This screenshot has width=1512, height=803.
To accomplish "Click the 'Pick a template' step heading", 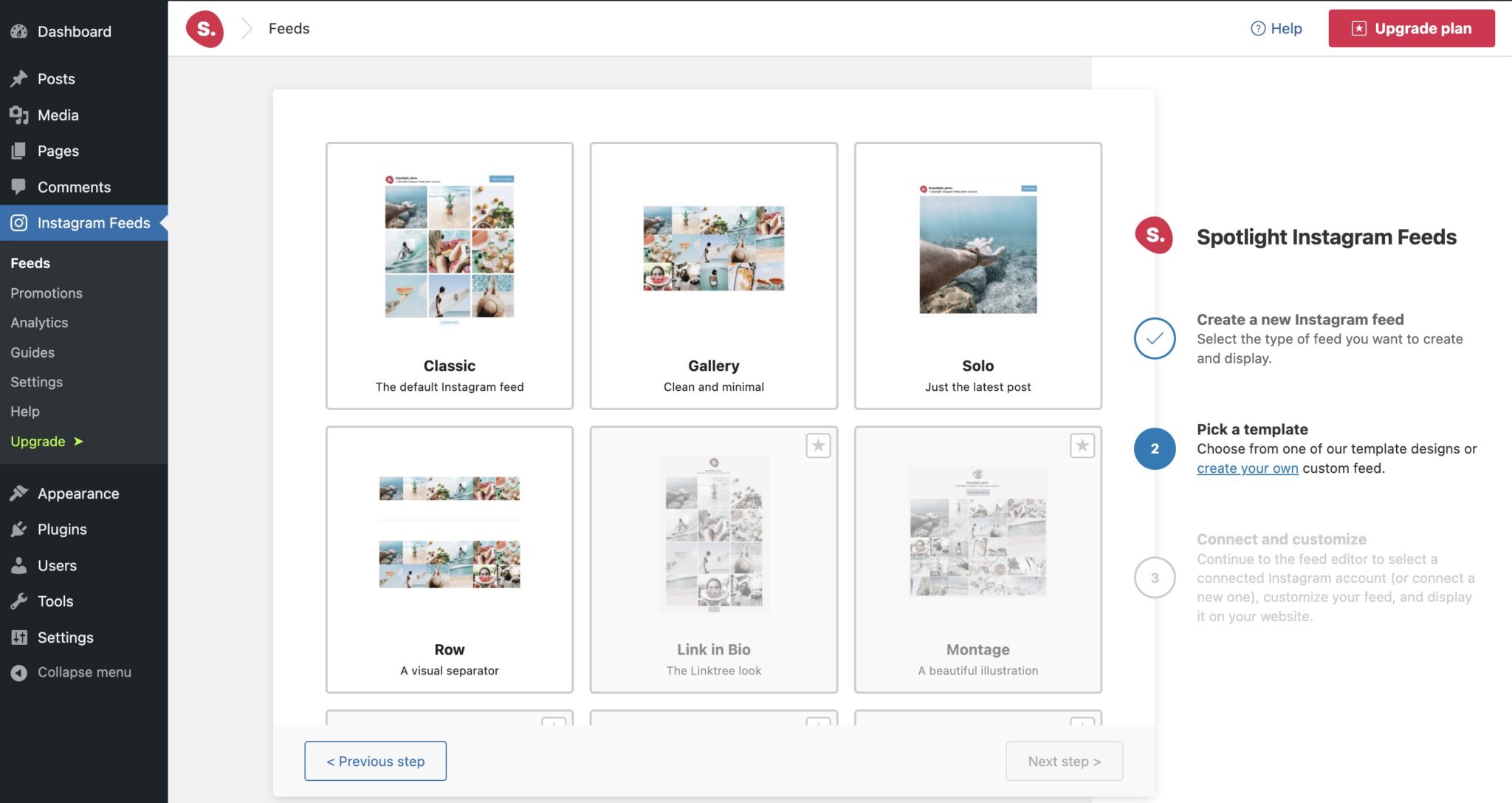I will point(1252,429).
